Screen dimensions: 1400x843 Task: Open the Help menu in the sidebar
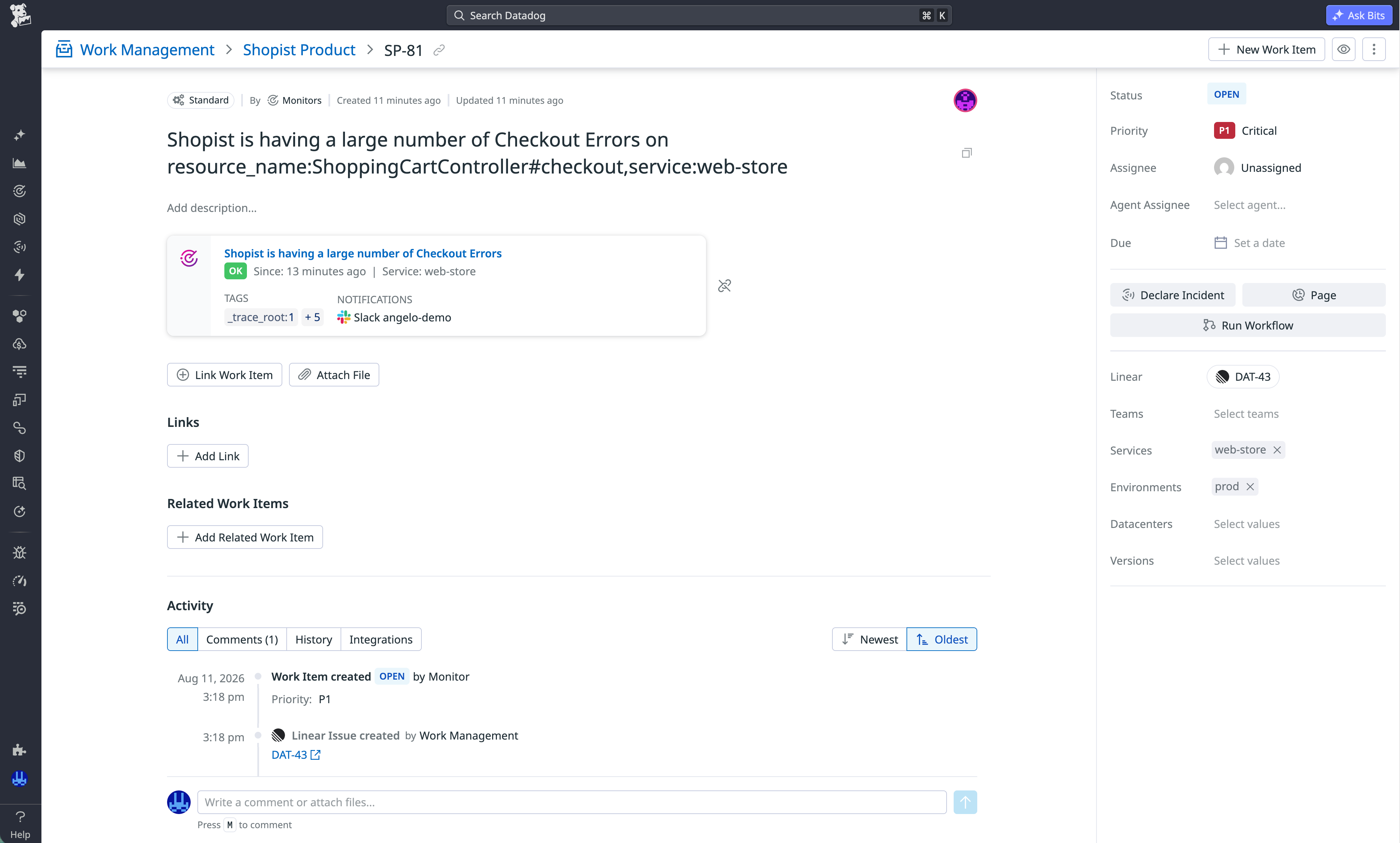20,825
